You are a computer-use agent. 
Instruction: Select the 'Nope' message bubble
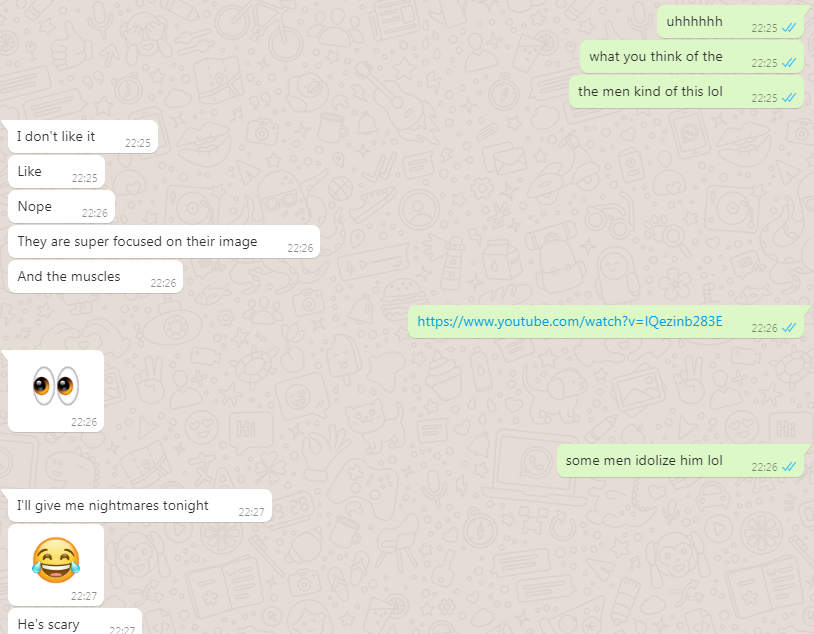pyautogui.click(x=61, y=206)
